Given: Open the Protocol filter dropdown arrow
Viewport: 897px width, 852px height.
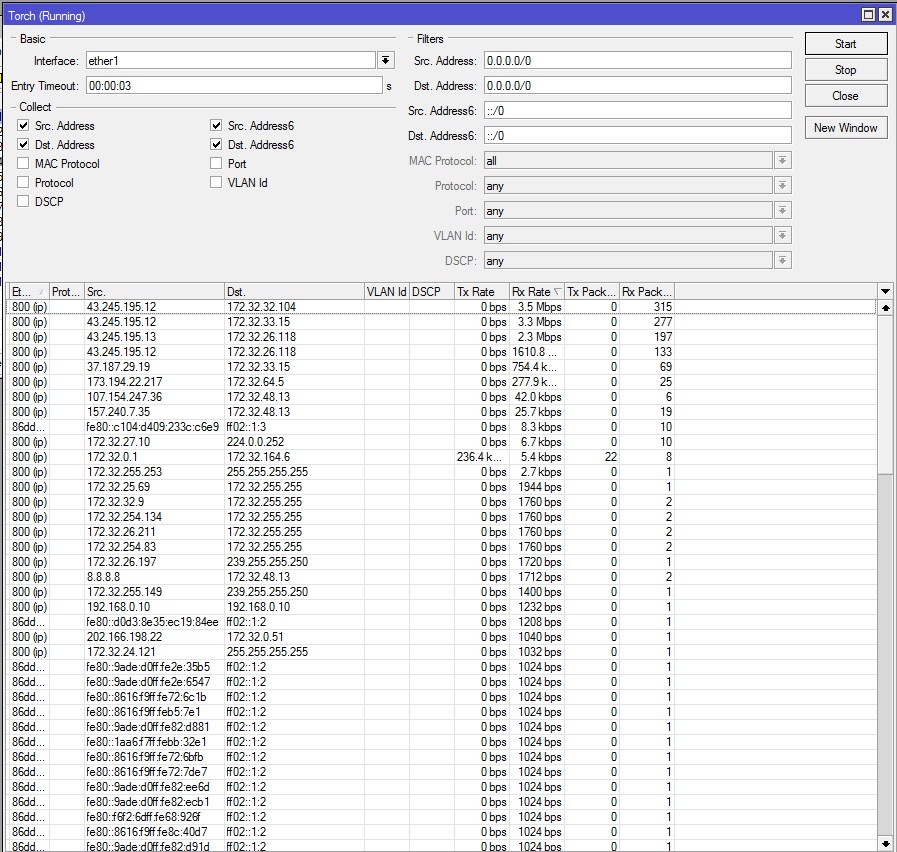Looking at the screenshot, I should (782, 186).
